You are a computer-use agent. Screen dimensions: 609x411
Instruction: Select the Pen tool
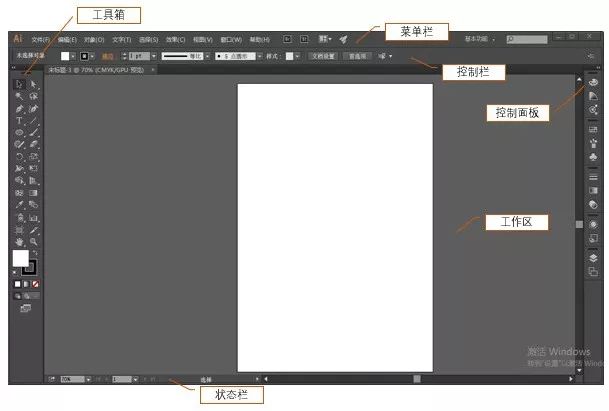[x=19, y=108]
